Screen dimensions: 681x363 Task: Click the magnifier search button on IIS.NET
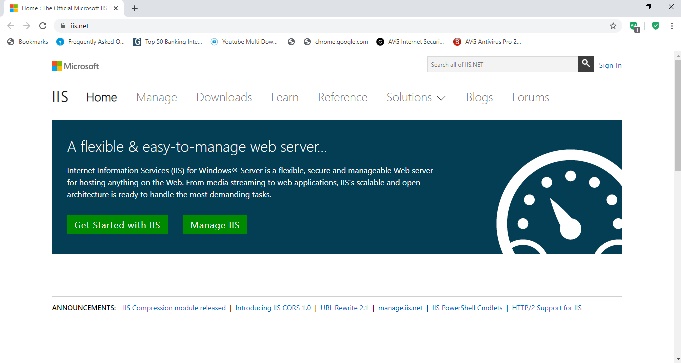tap(585, 64)
